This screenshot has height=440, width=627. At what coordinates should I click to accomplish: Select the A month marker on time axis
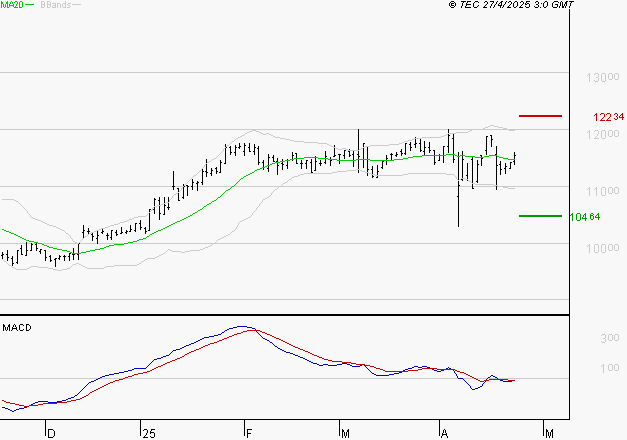click(x=443, y=432)
